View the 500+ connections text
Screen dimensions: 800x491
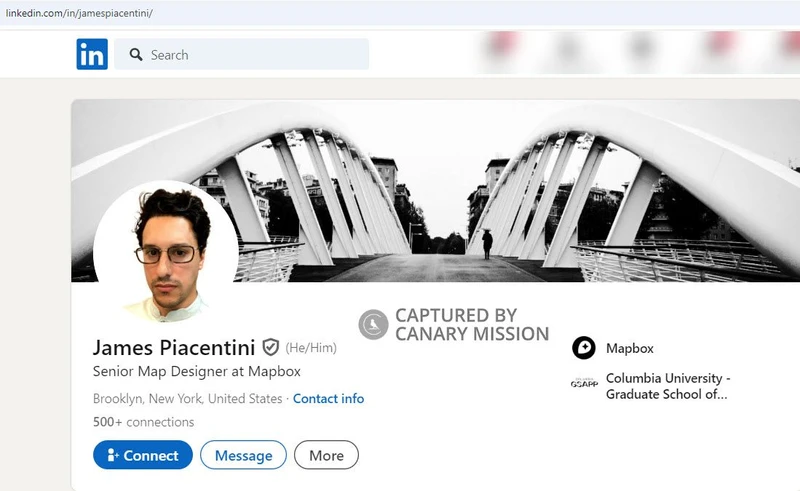point(143,422)
